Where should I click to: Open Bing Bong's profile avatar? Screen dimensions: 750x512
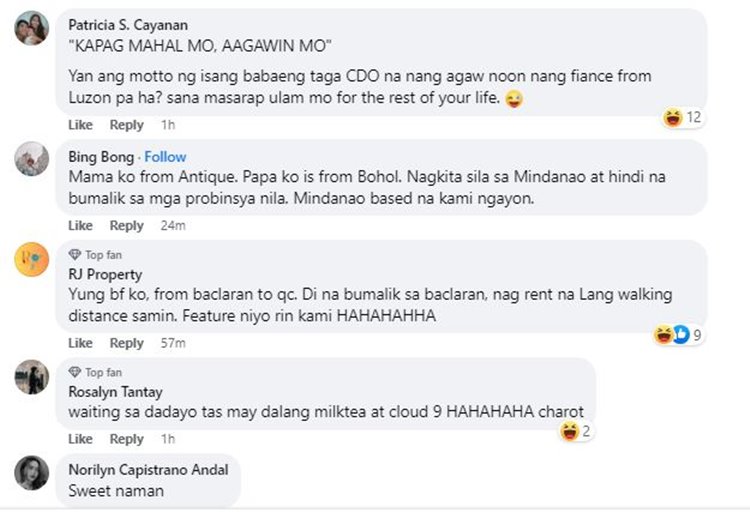(32, 159)
